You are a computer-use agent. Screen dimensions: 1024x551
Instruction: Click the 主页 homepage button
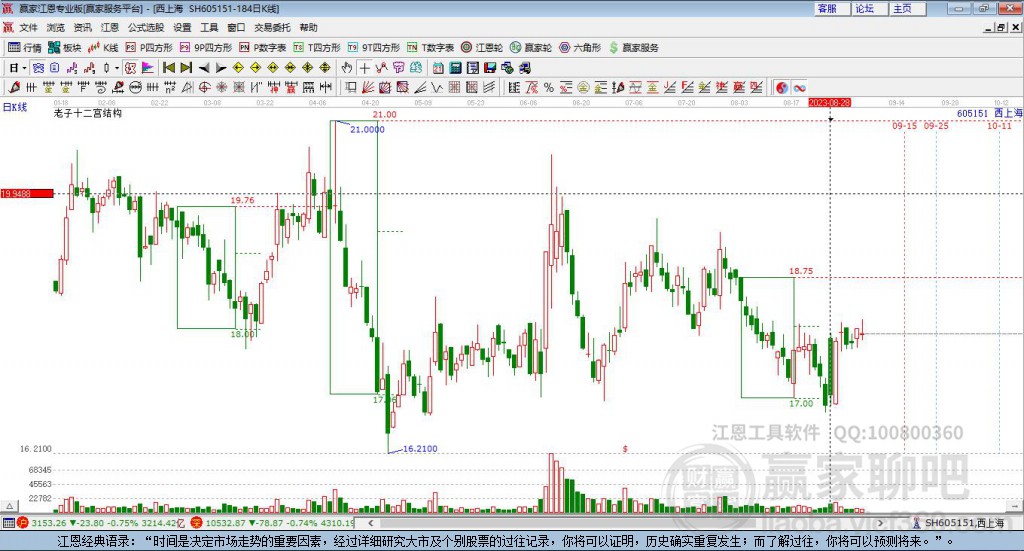[907, 8]
